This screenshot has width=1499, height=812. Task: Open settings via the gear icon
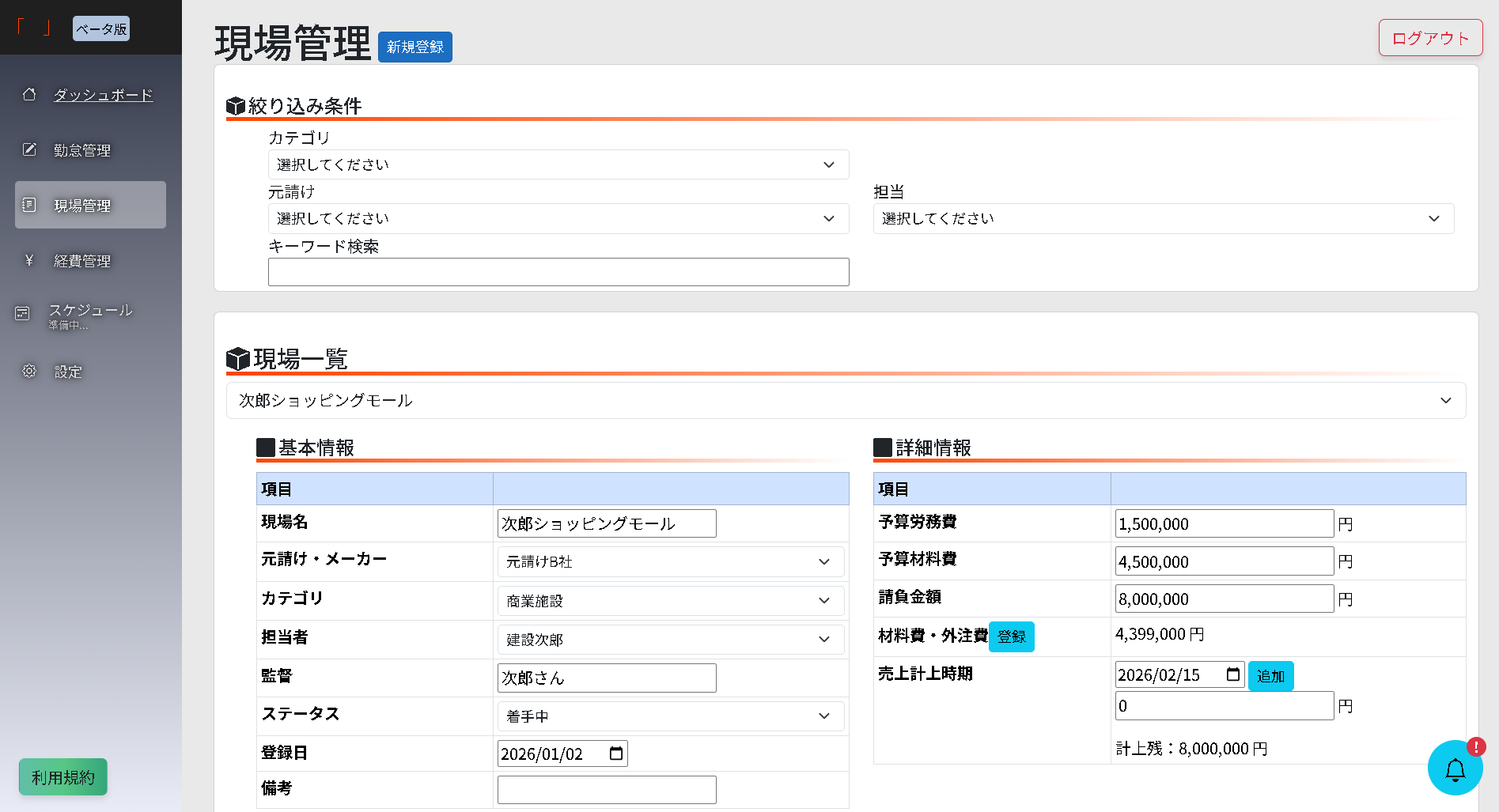(x=29, y=371)
